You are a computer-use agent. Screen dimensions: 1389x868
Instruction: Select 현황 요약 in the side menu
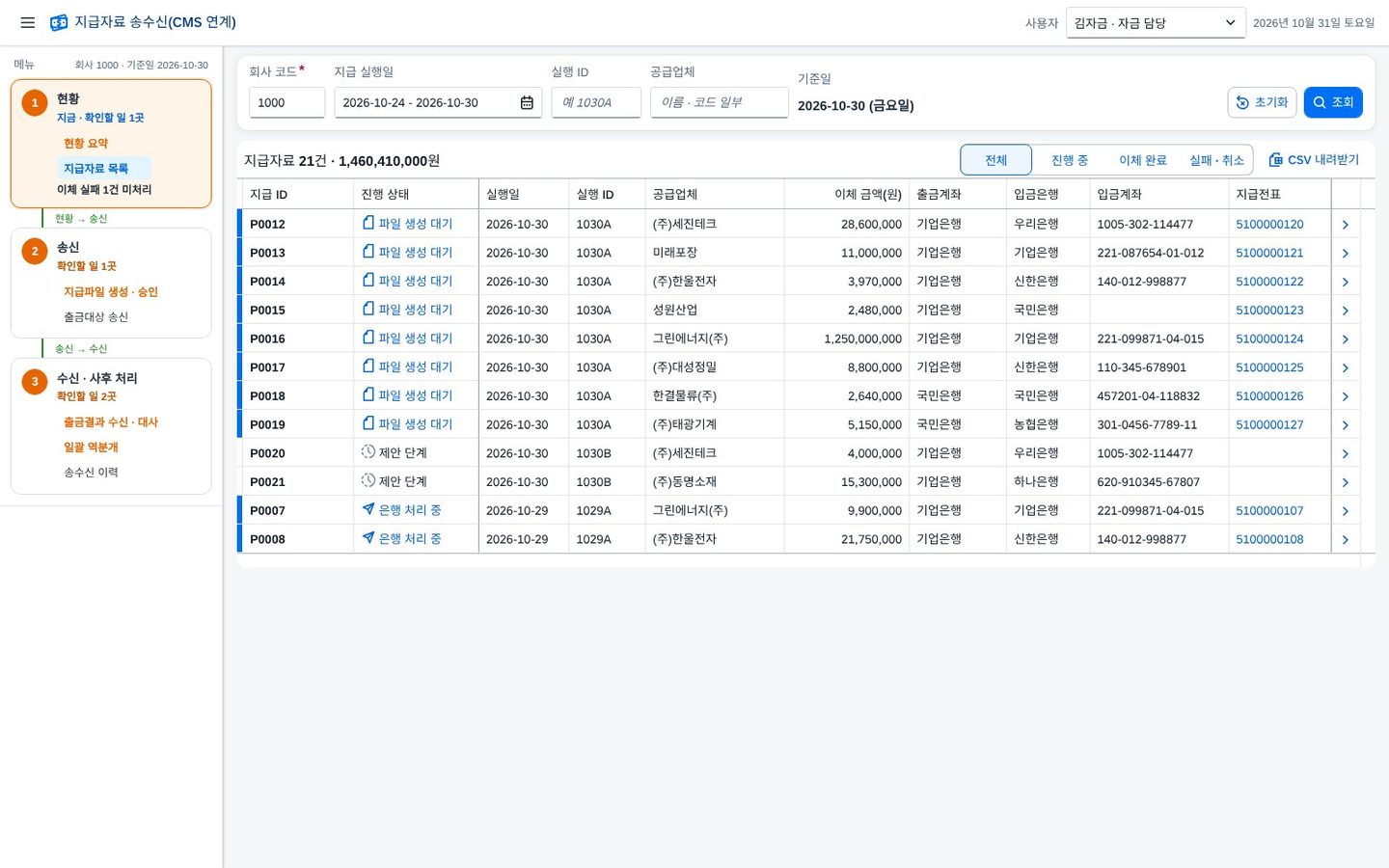click(86, 143)
